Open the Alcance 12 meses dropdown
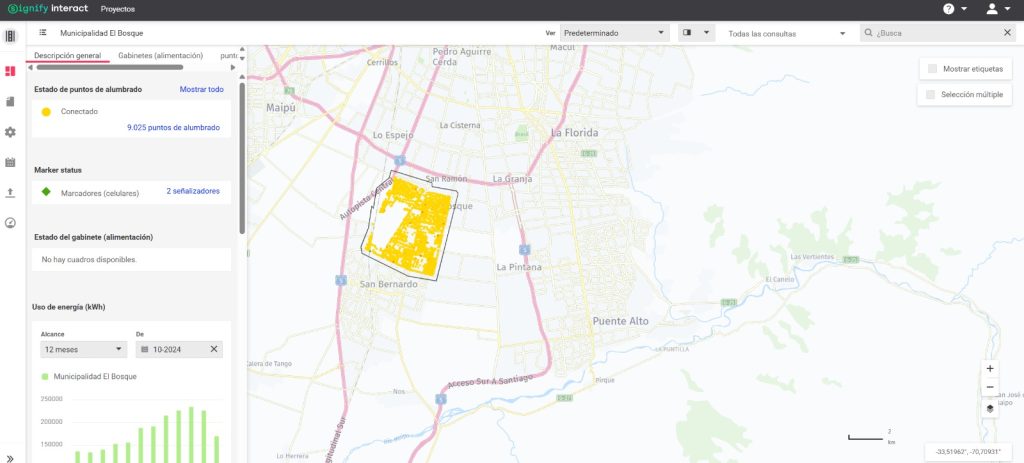Screen dimensions: 1024x463 [x=83, y=349]
